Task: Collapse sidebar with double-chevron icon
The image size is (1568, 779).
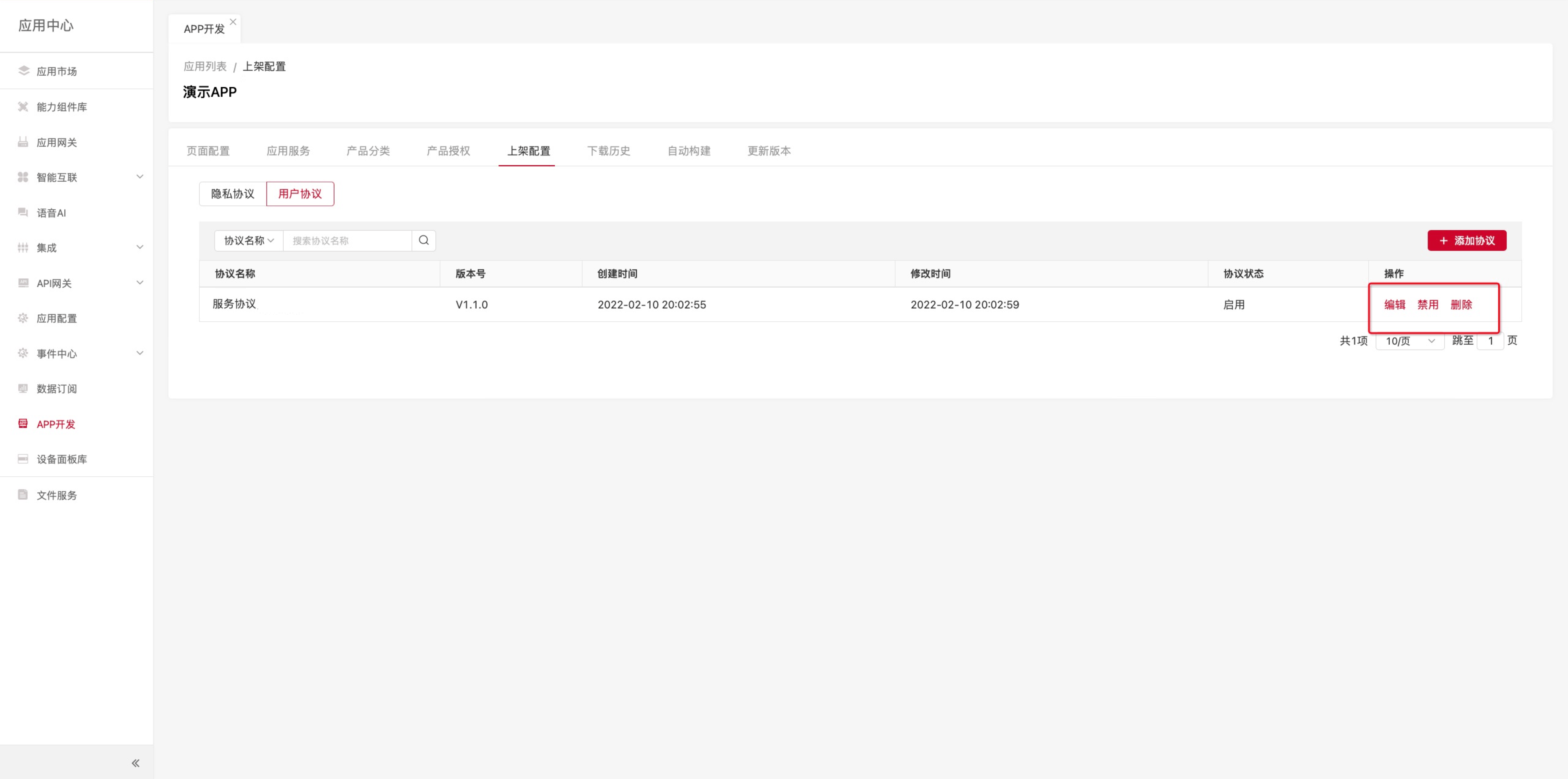Action: (135, 762)
